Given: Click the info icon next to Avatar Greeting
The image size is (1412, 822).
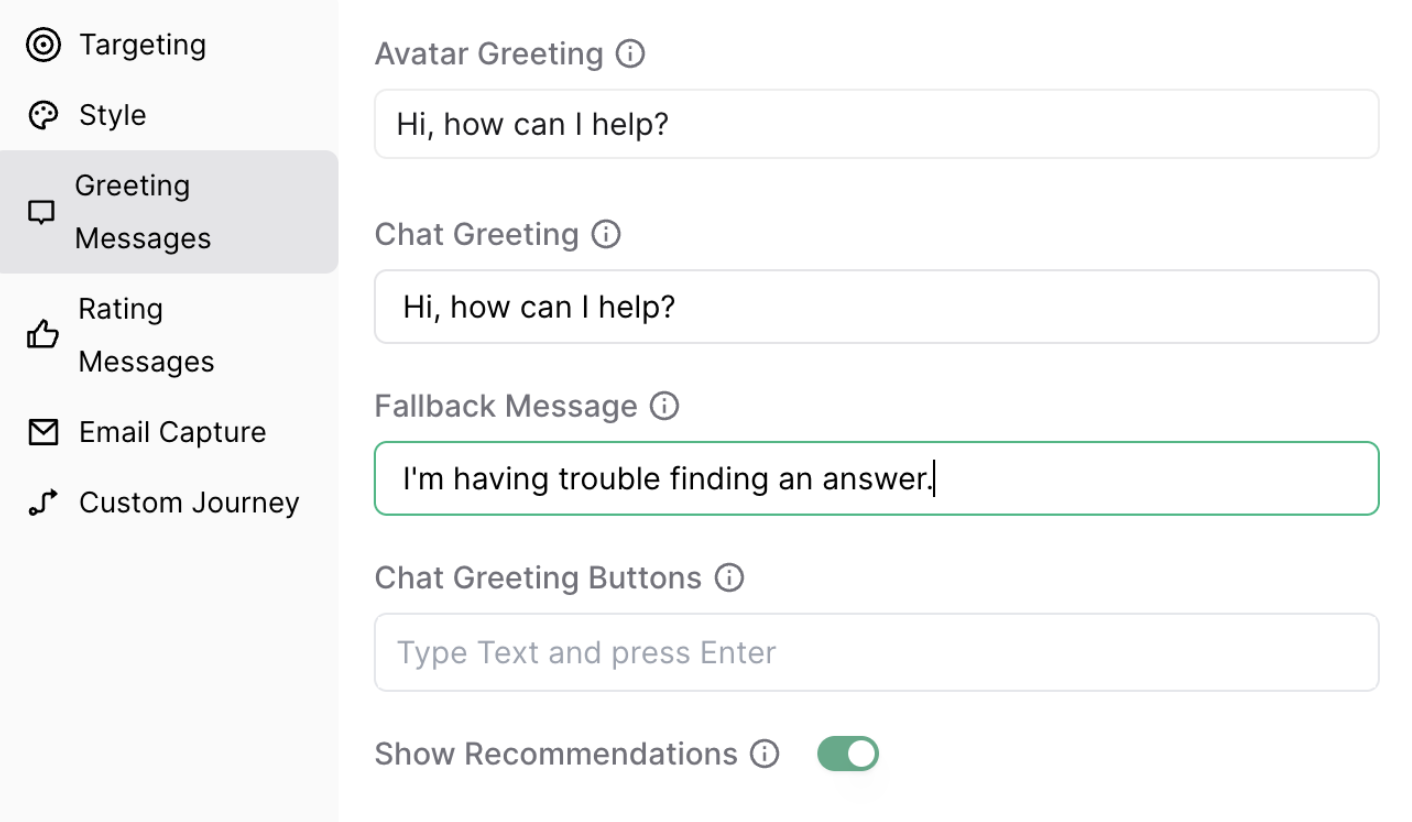Looking at the screenshot, I should pyautogui.click(x=630, y=53).
